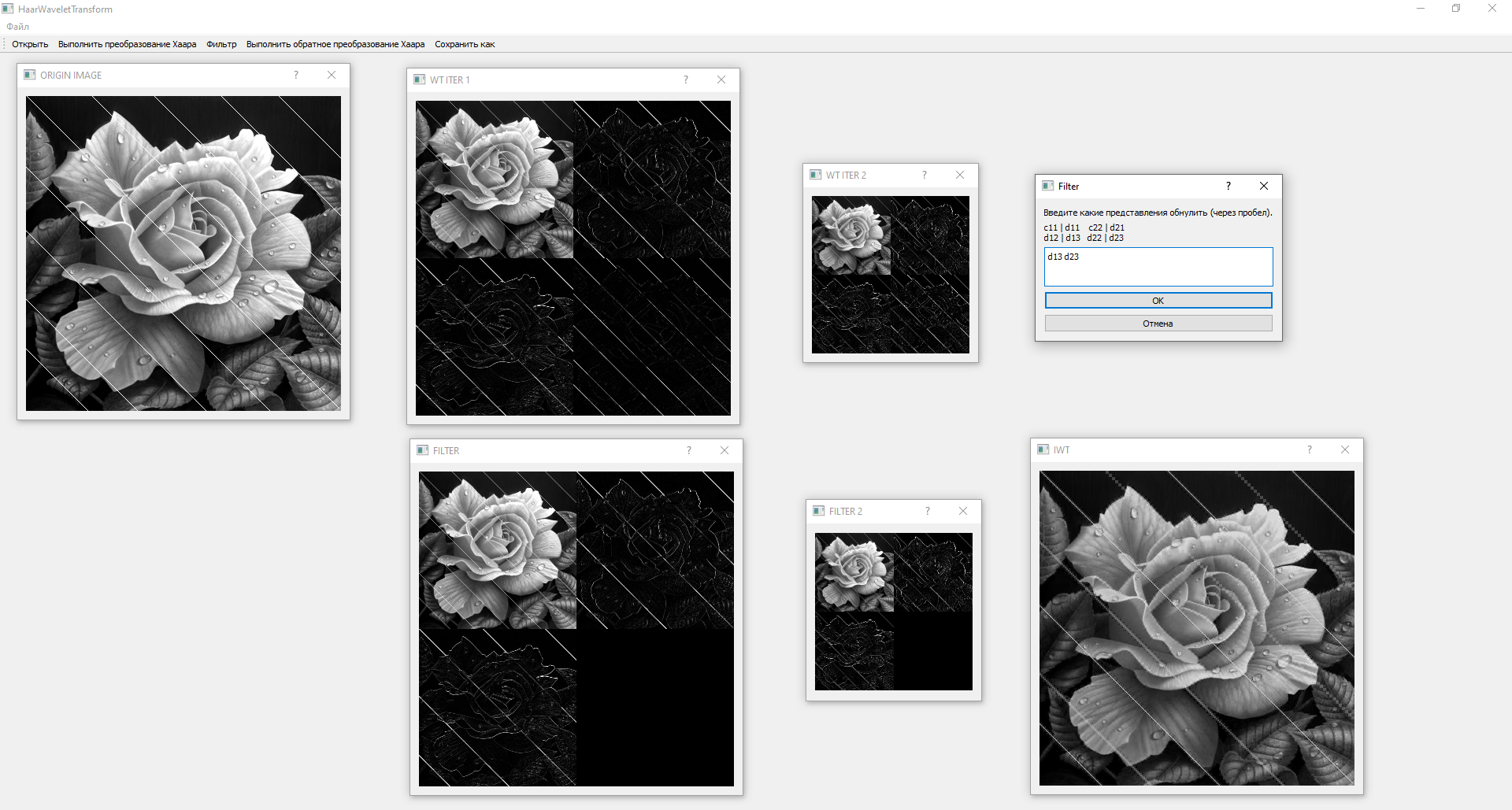Screen dimensions: 1512x810
Task: Click the d12 | d13 d22 | d23 label
Action: (x=1084, y=238)
